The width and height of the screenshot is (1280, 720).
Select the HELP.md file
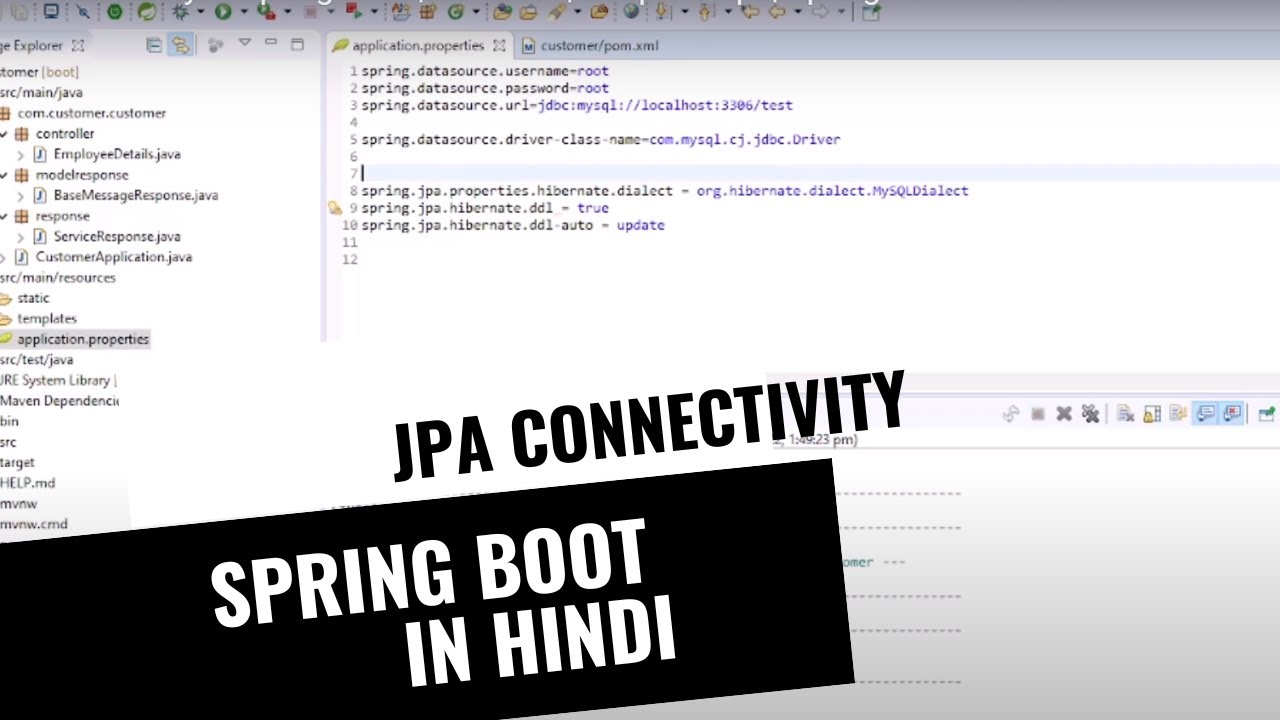(28, 483)
